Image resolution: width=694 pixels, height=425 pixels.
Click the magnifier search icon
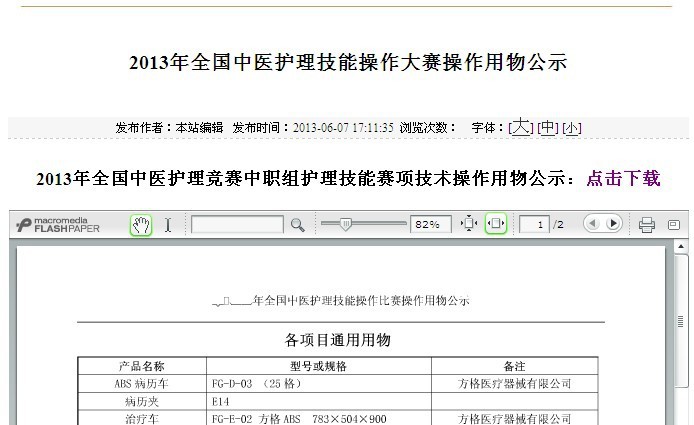(x=297, y=225)
